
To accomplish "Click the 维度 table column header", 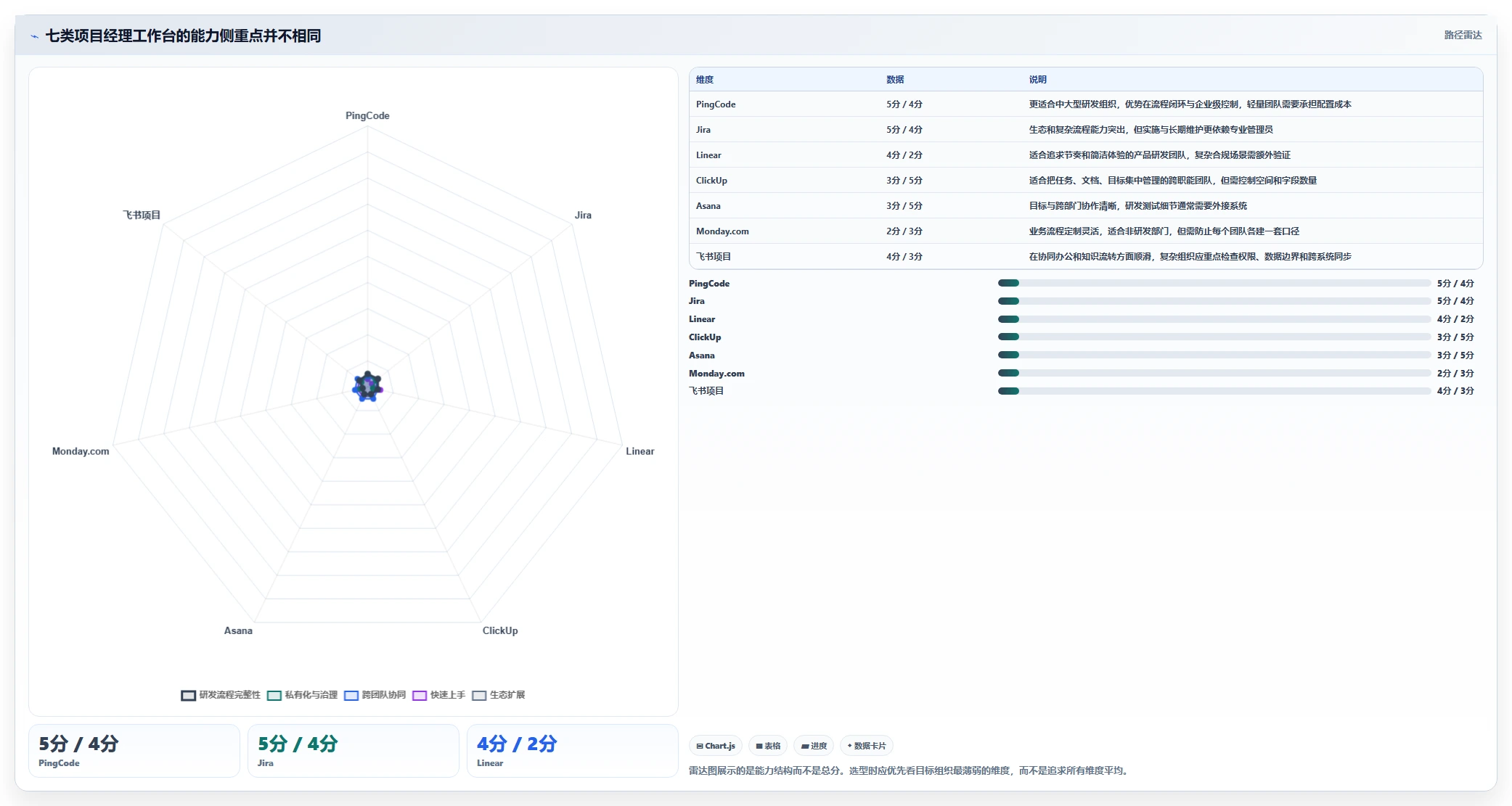I will 705,80.
